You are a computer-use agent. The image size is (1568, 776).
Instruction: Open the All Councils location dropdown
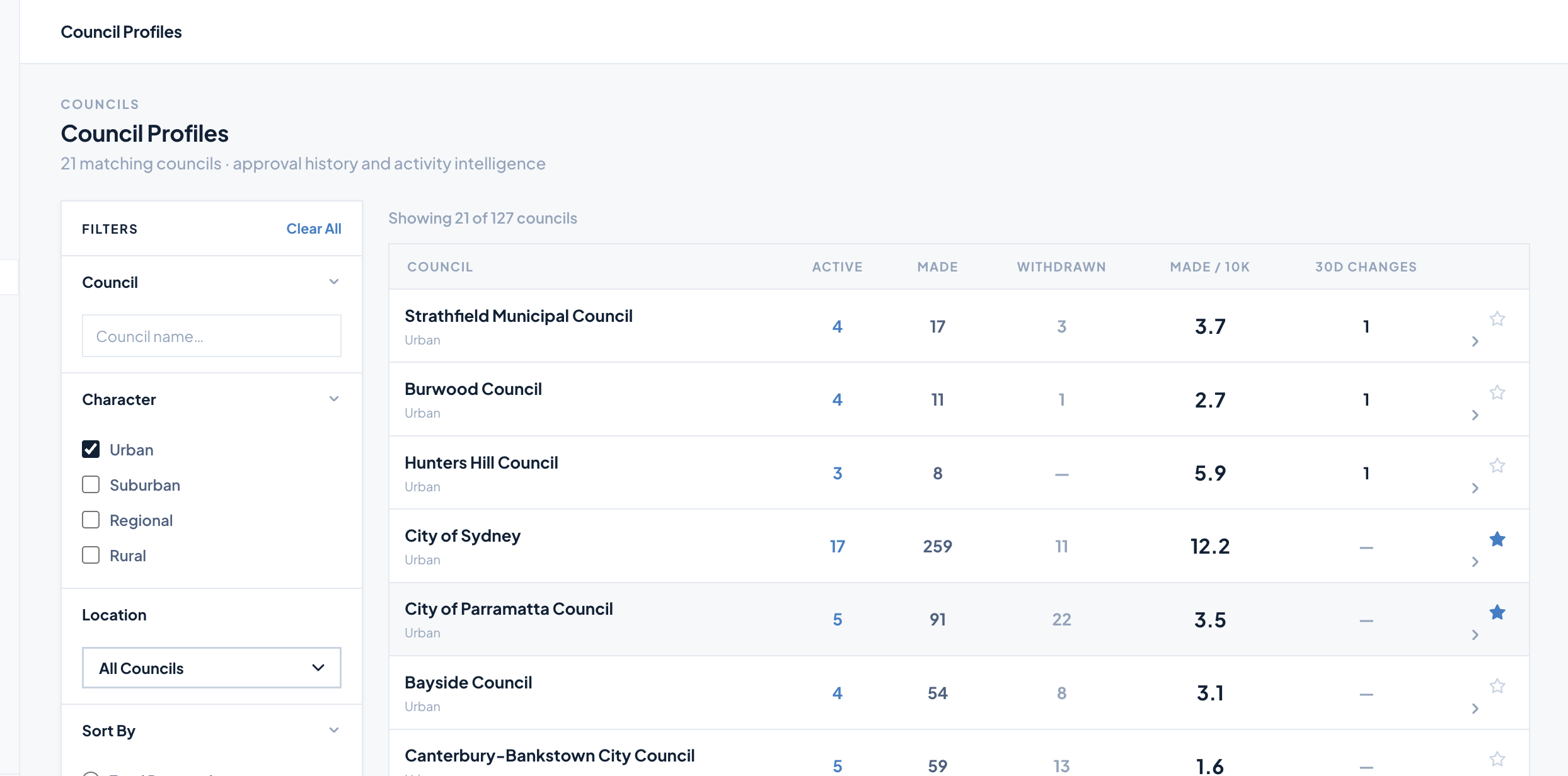(x=212, y=668)
